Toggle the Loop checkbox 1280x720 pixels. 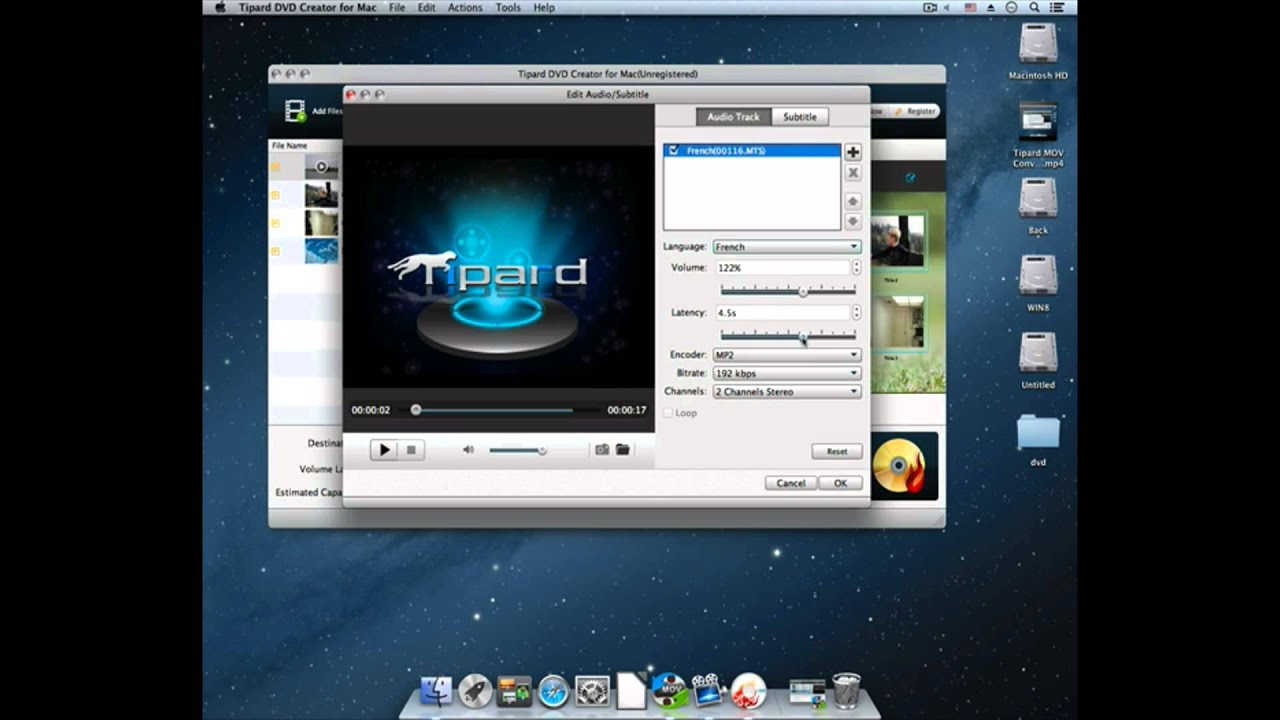coord(669,413)
